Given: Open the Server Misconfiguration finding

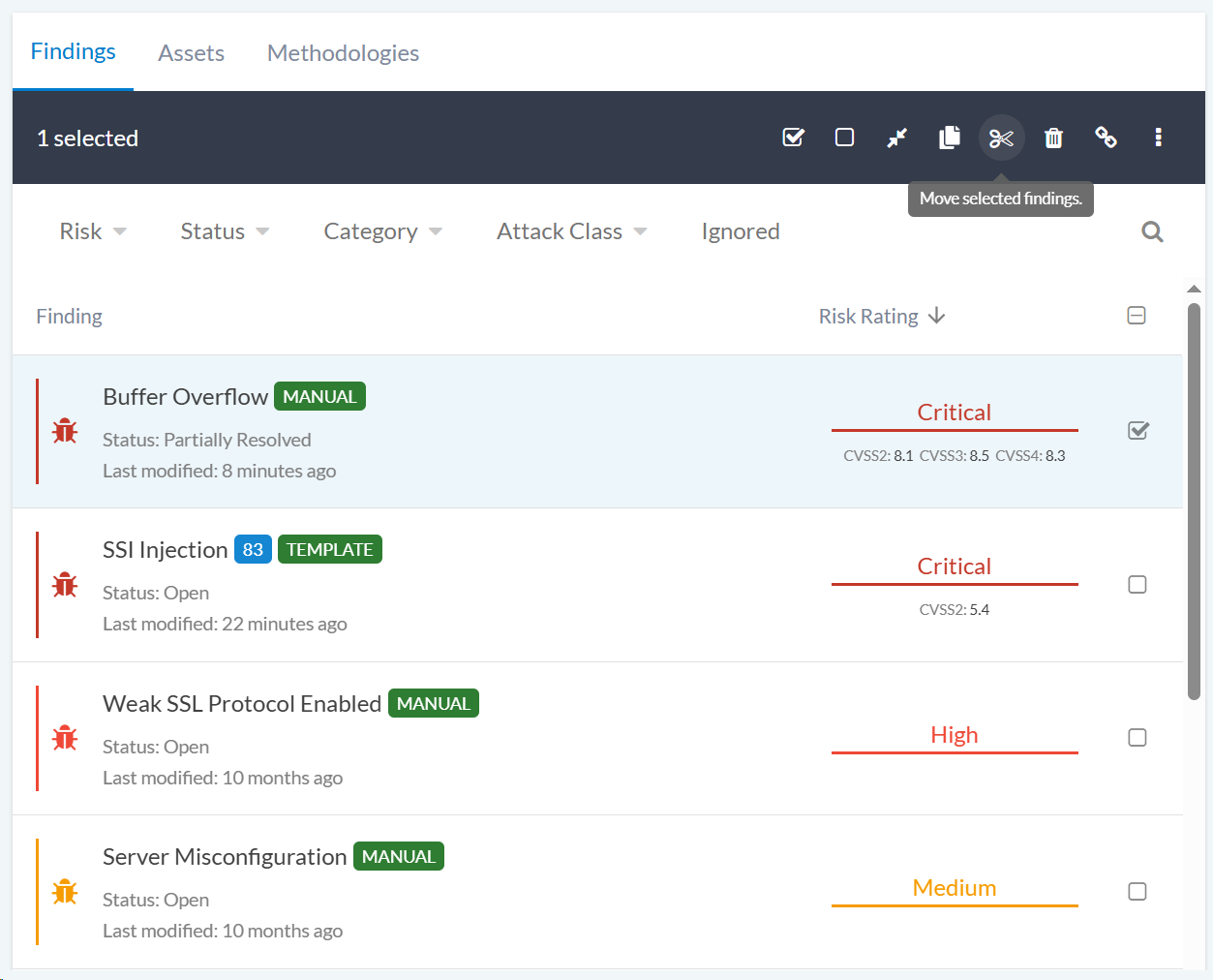Looking at the screenshot, I should click(x=225, y=857).
